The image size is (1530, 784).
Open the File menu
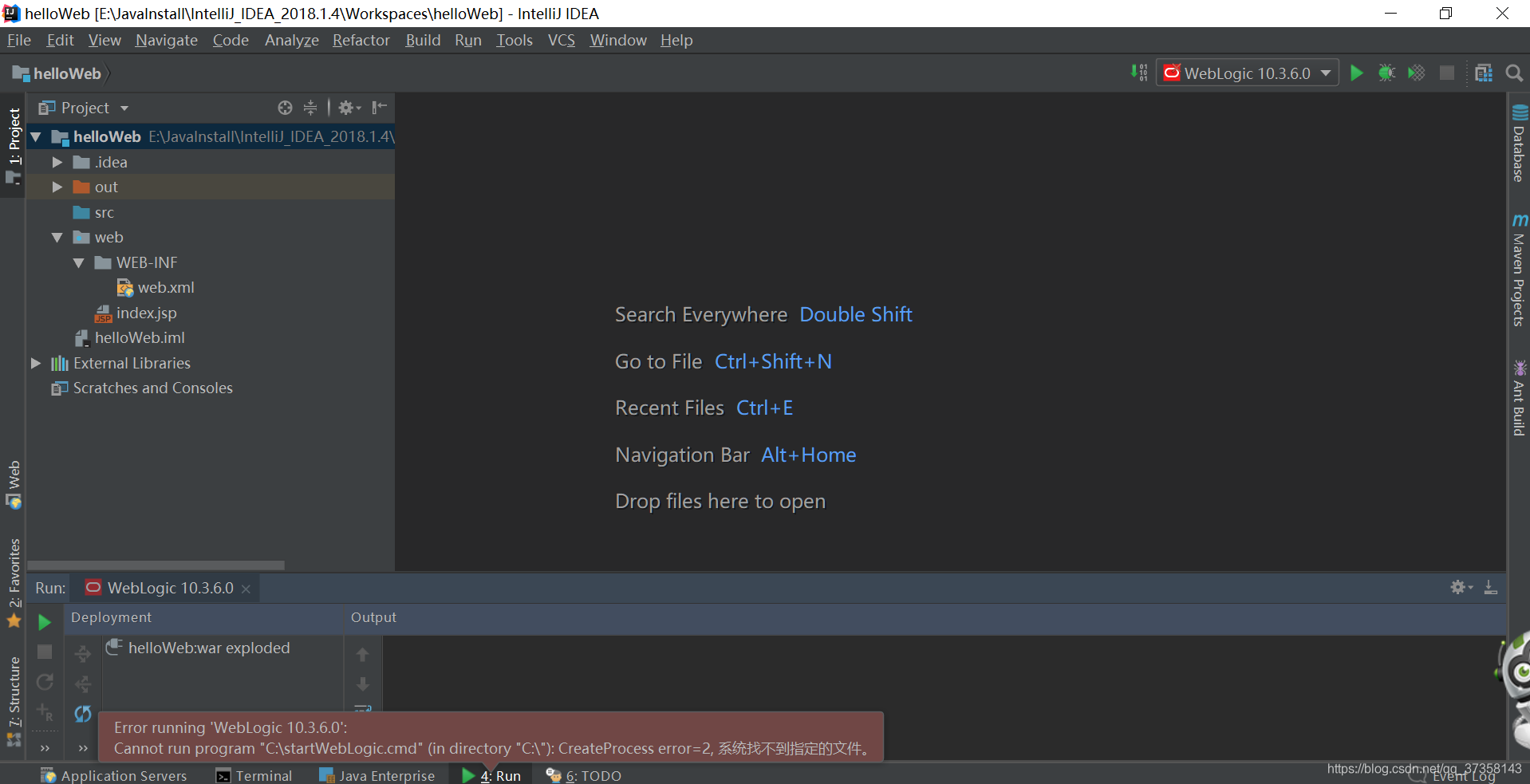click(x=19, y=41)
